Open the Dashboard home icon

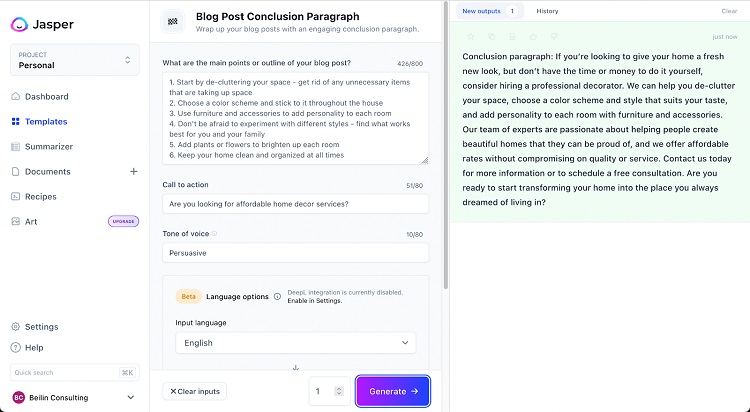coord(16,96)
